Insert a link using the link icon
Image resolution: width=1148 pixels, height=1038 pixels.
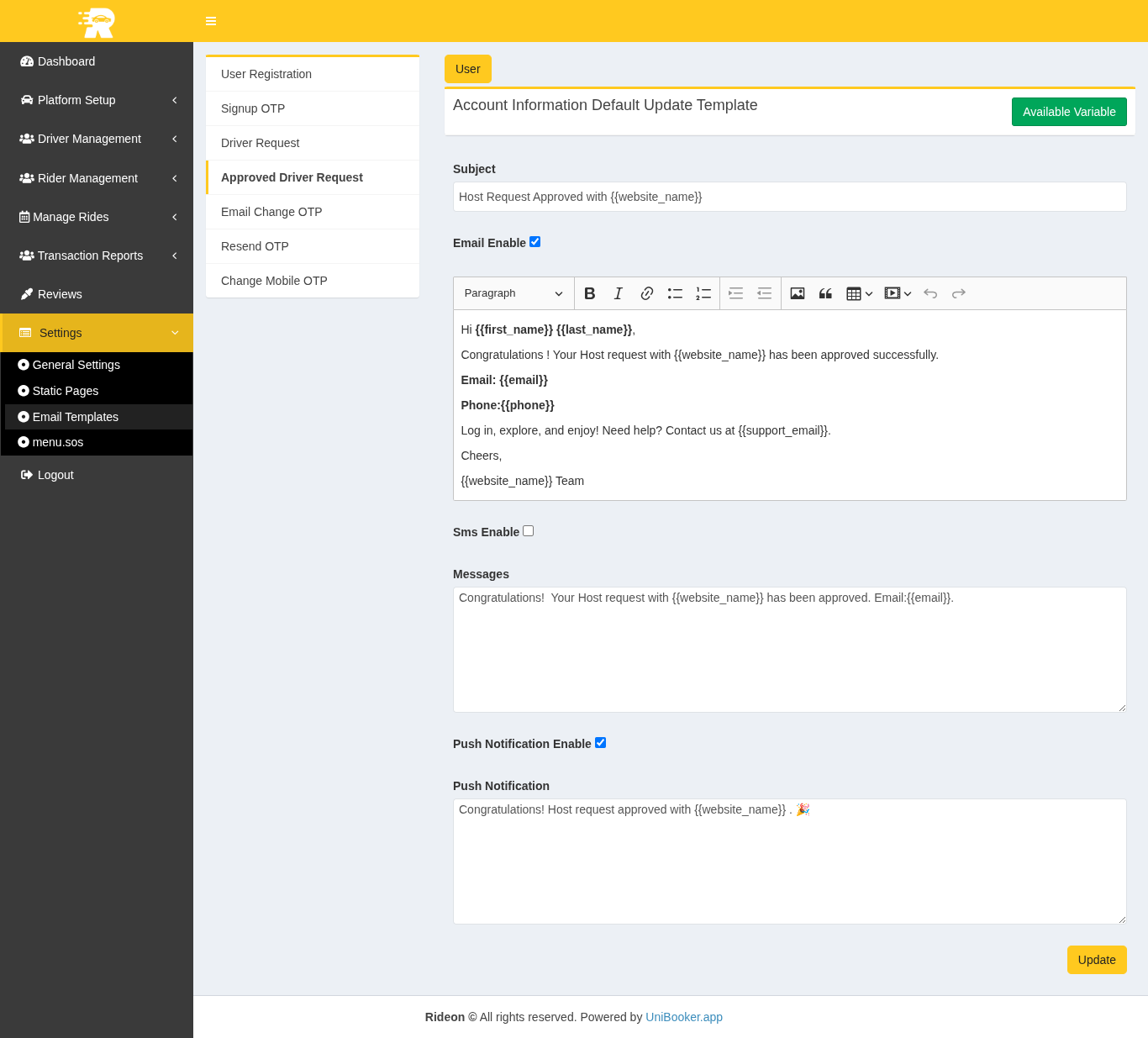click(x=646, y=293)
